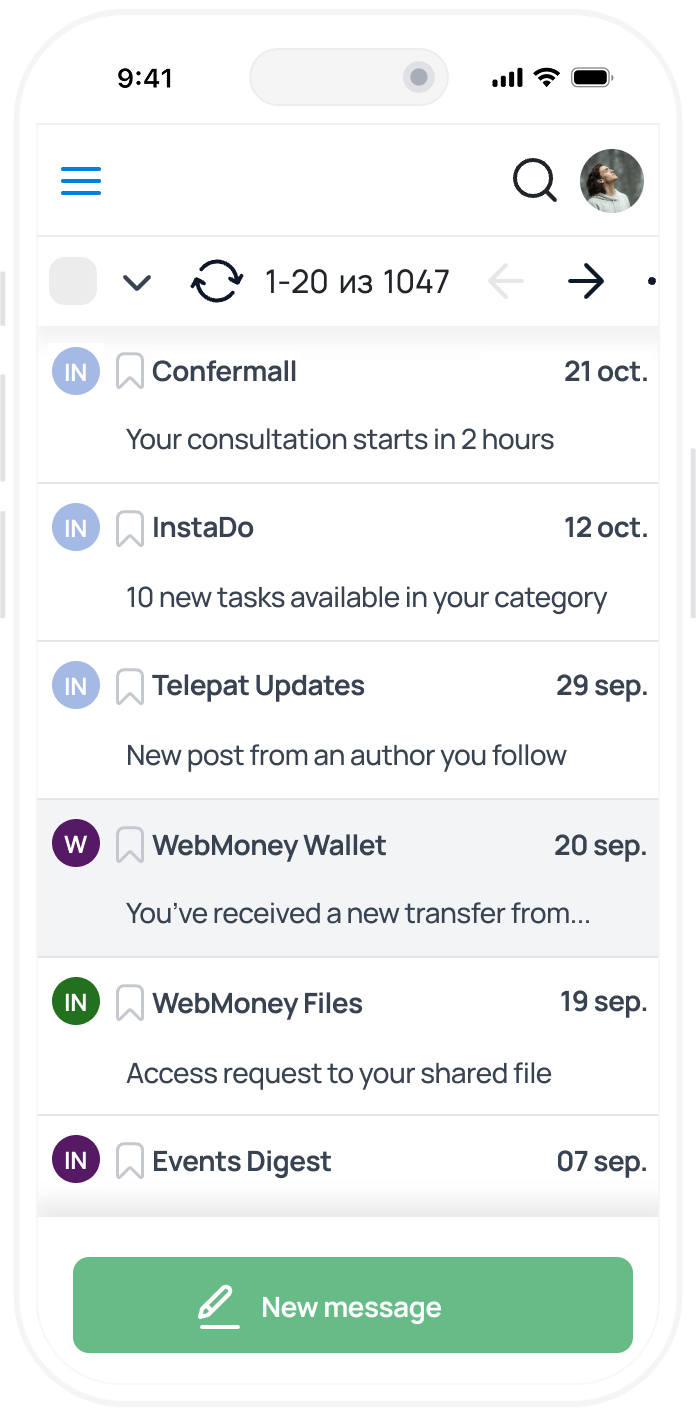
Task: Toggle bookmark on WebMoney Wallet message
Action: (130, 845)
